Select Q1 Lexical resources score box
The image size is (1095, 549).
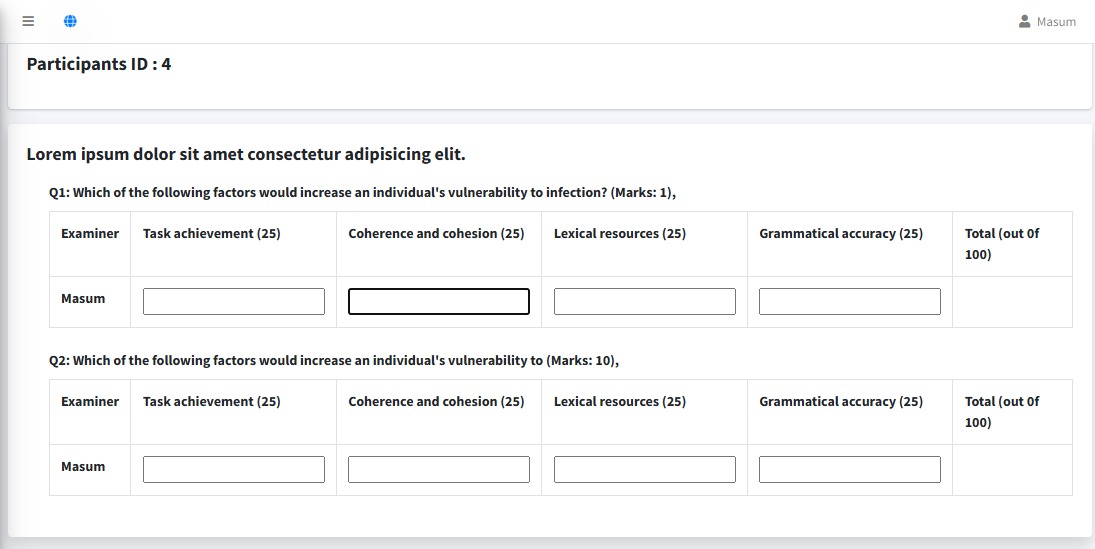(x=644, y=301)
